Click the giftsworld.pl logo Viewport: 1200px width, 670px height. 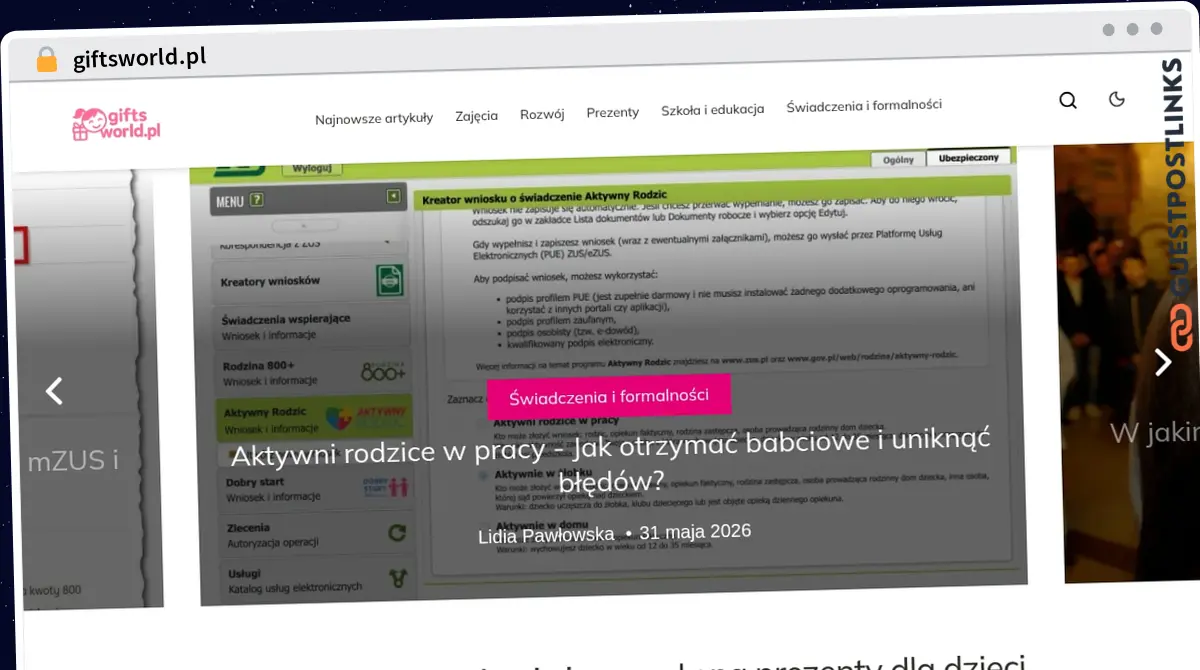(116, 124)
